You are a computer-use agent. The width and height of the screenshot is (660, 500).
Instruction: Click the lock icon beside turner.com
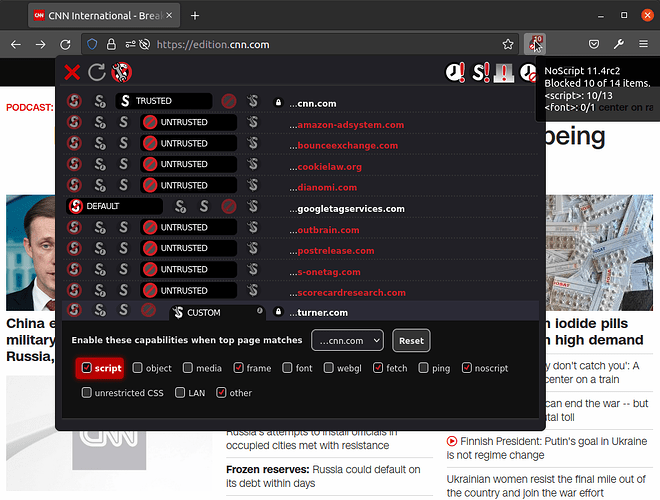click(279, 313)
